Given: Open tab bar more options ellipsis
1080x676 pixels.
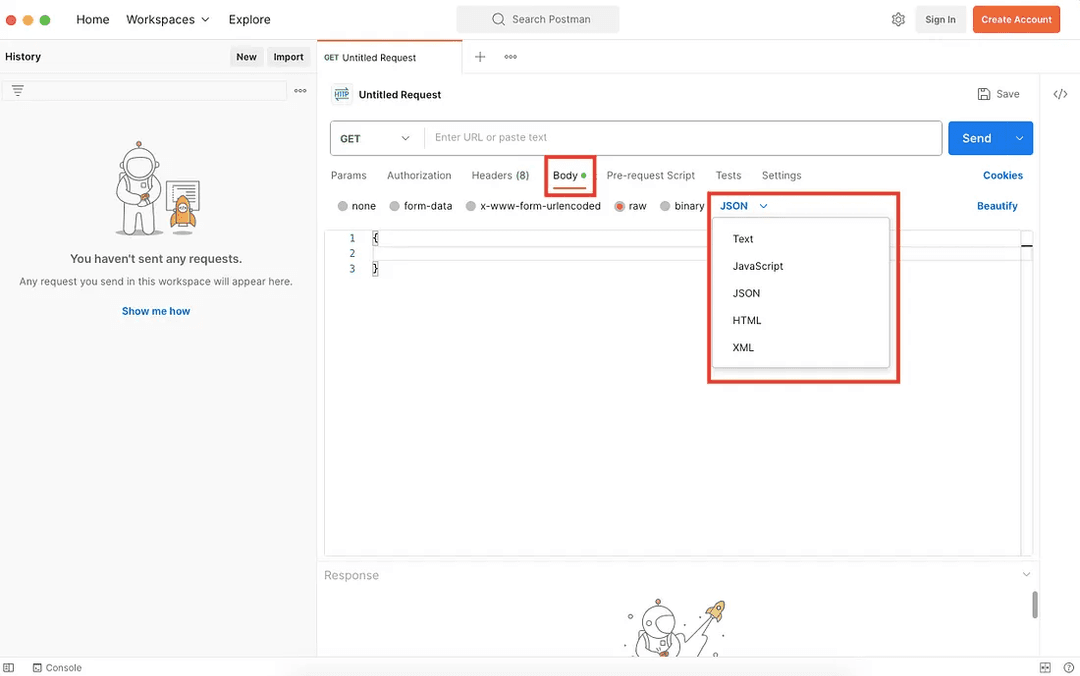Looking at the screenshot, I should click(x=510, y=57).
